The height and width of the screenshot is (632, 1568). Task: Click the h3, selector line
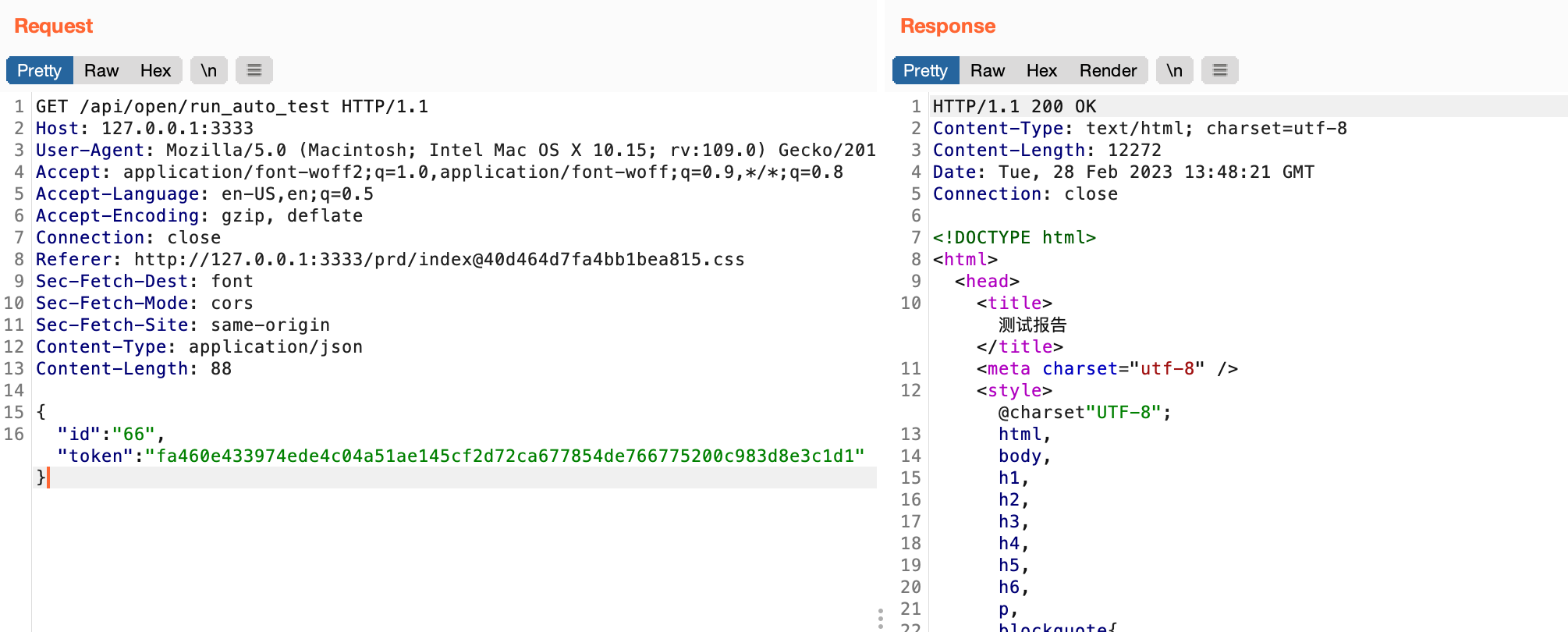[x=1014, y=521]
